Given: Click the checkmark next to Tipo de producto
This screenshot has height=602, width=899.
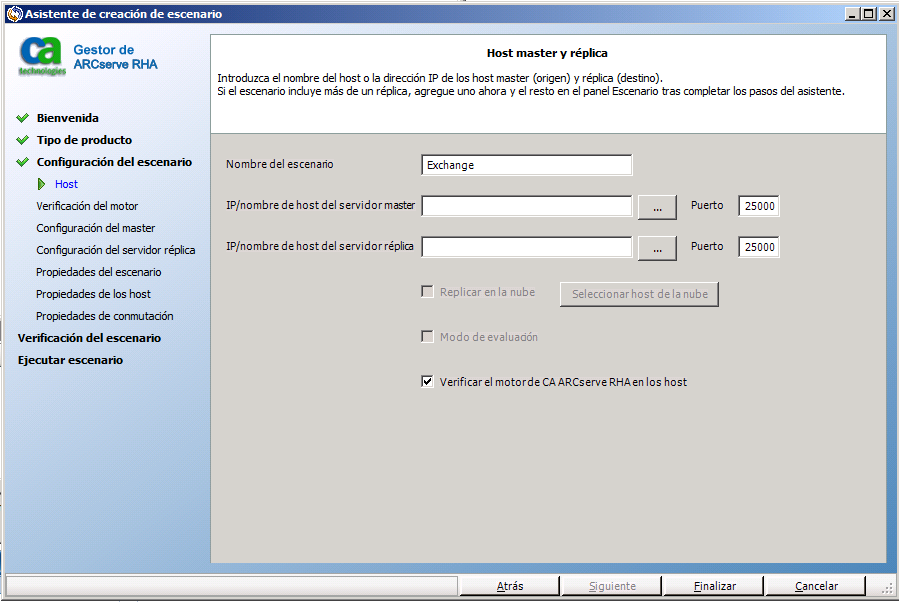Looking at the screenshot, I should 22,140.
